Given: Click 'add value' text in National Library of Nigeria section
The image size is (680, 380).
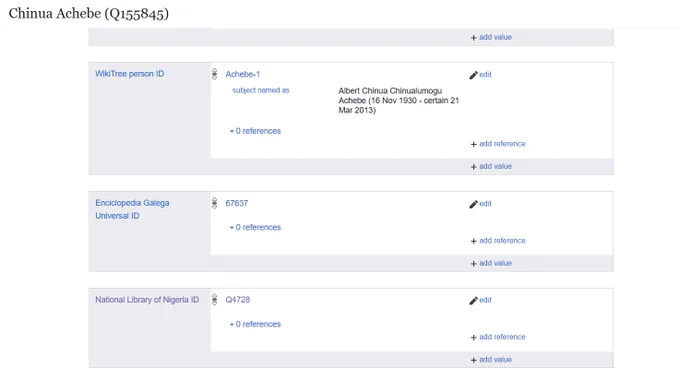Looking at the screenshot, I should 495,360.
